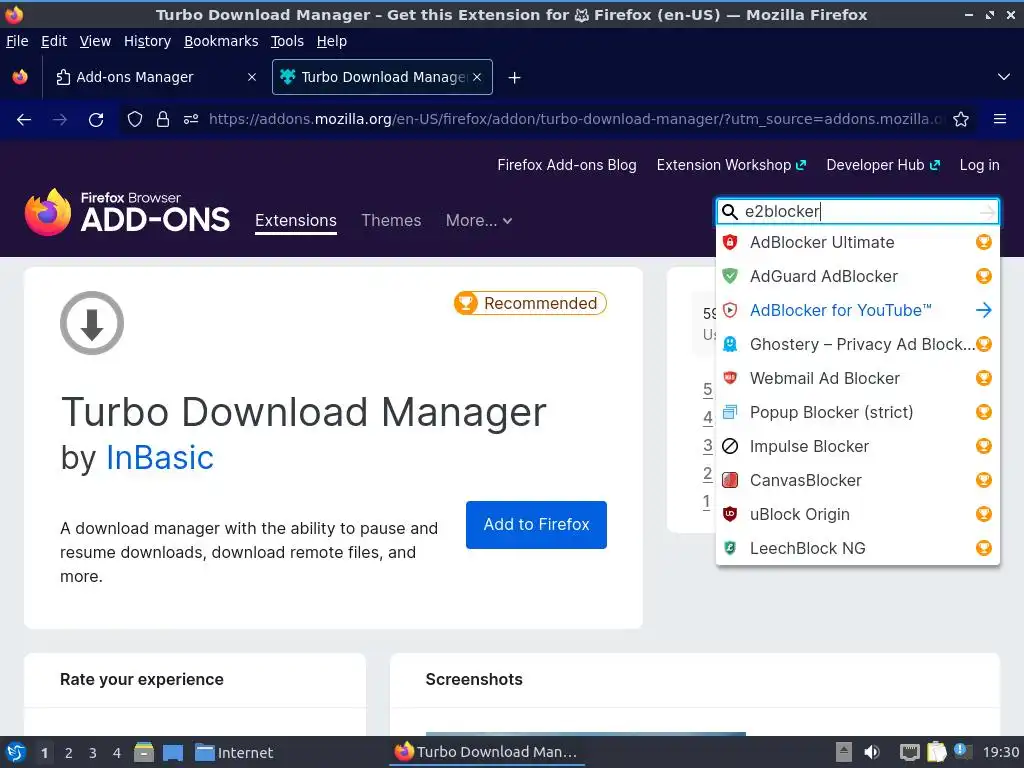Image resolution: width=1024 pixels, height=768 pixels.
Task: Open the InBasic author link
Action: click(160, 457)
